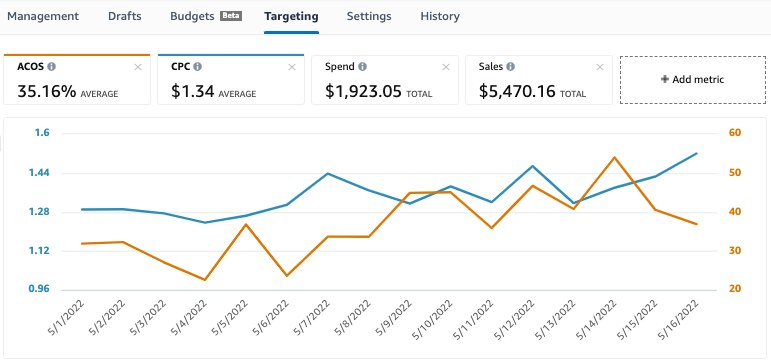Select the Sales $5,470.16 metric card

pos(538,80)
